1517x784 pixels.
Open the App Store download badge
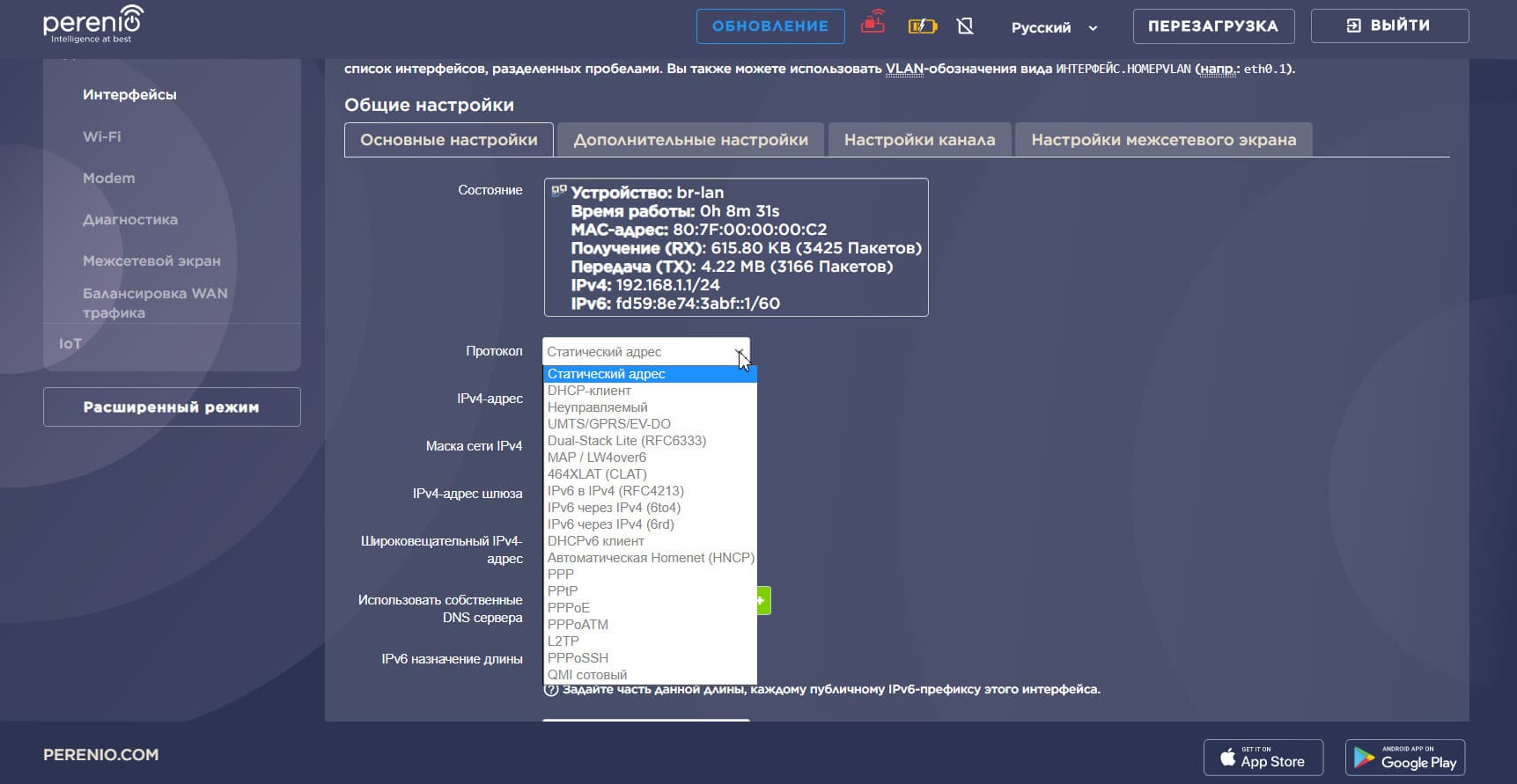1263,758
